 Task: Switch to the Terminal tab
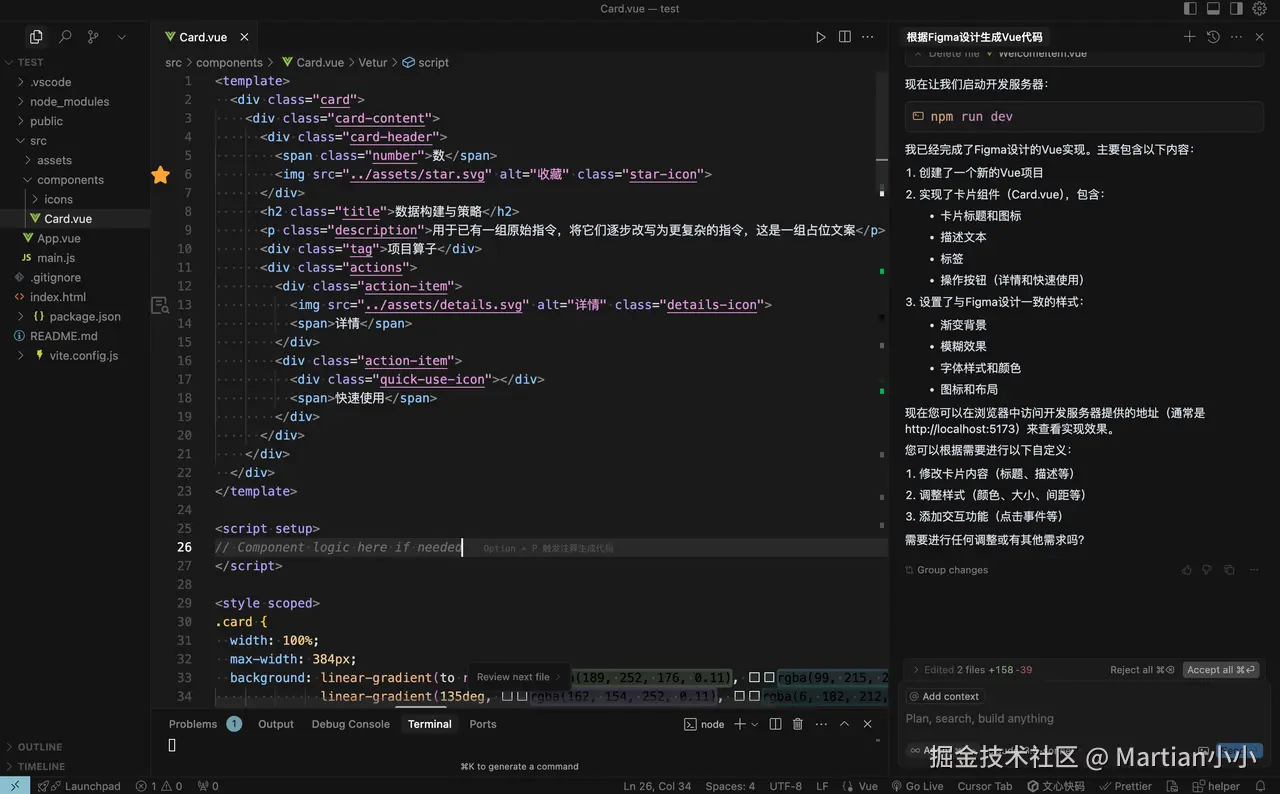click(x=430, y=724)
